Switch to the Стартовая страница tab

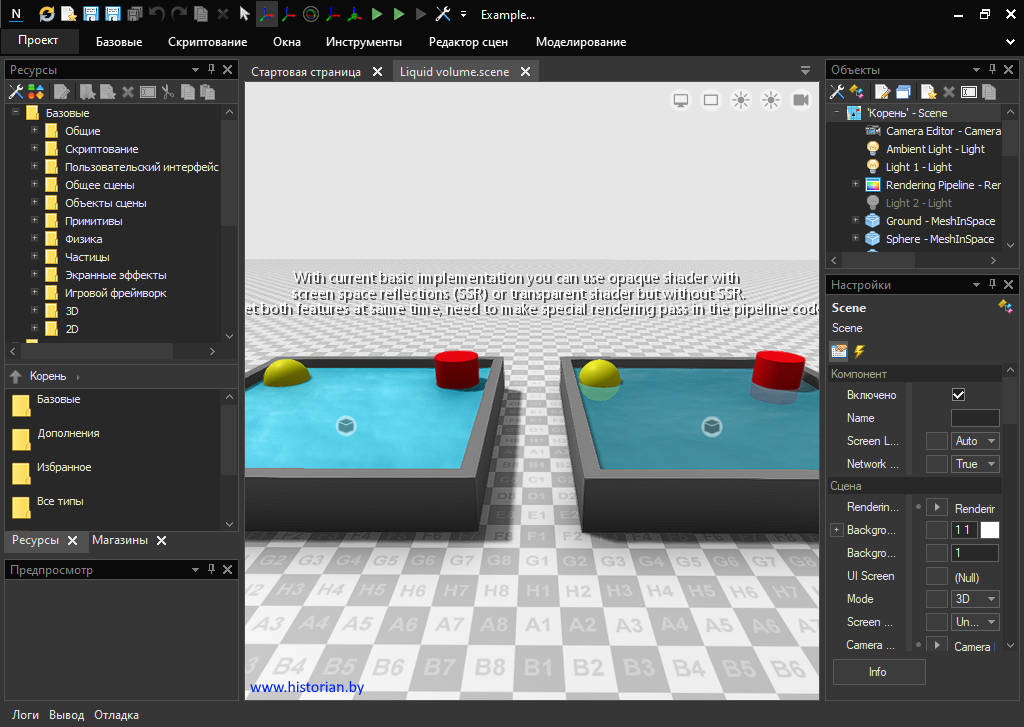click(x=305, y=72)
